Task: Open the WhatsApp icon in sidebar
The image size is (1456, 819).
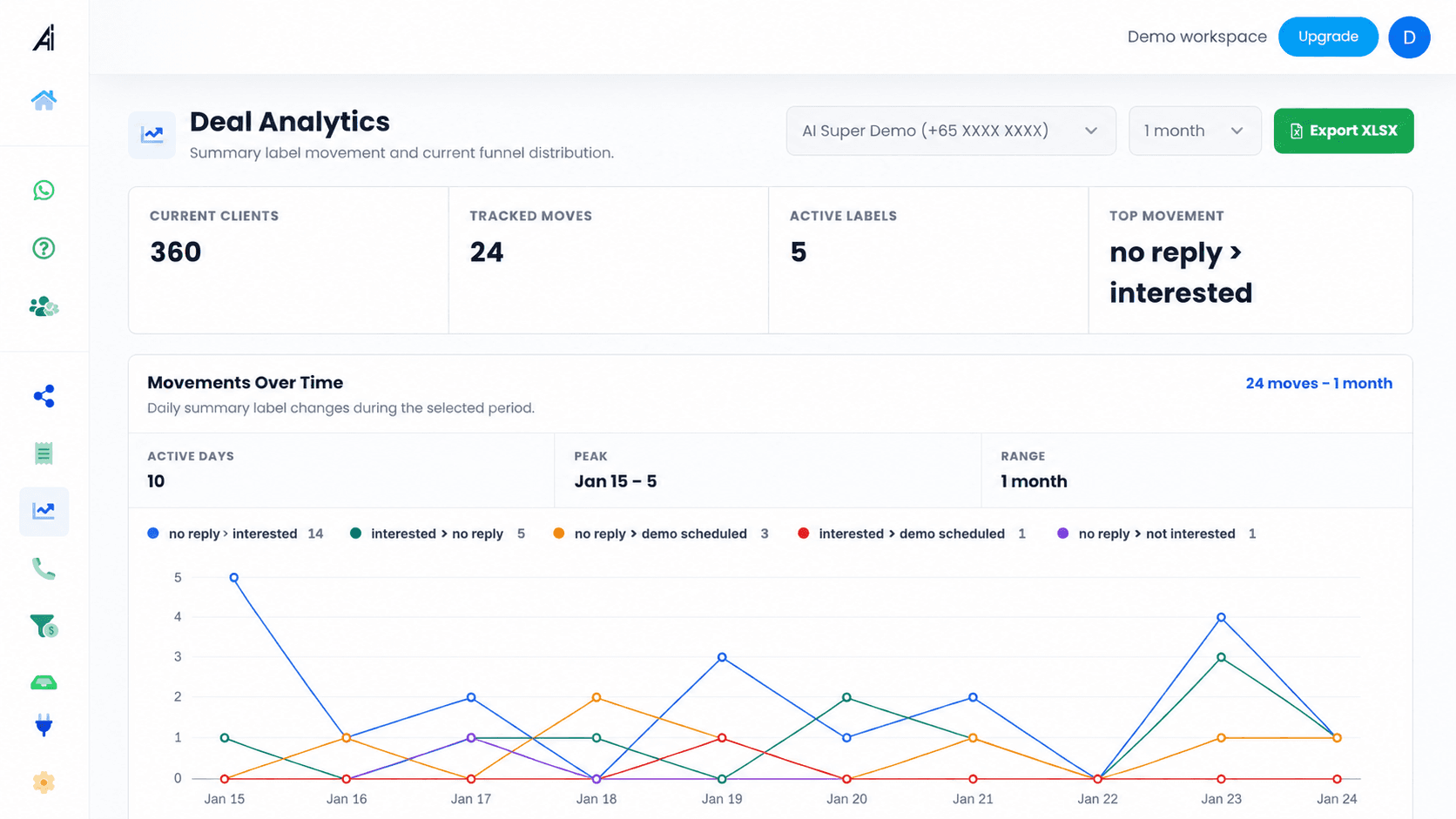Action: coord(44,191)
